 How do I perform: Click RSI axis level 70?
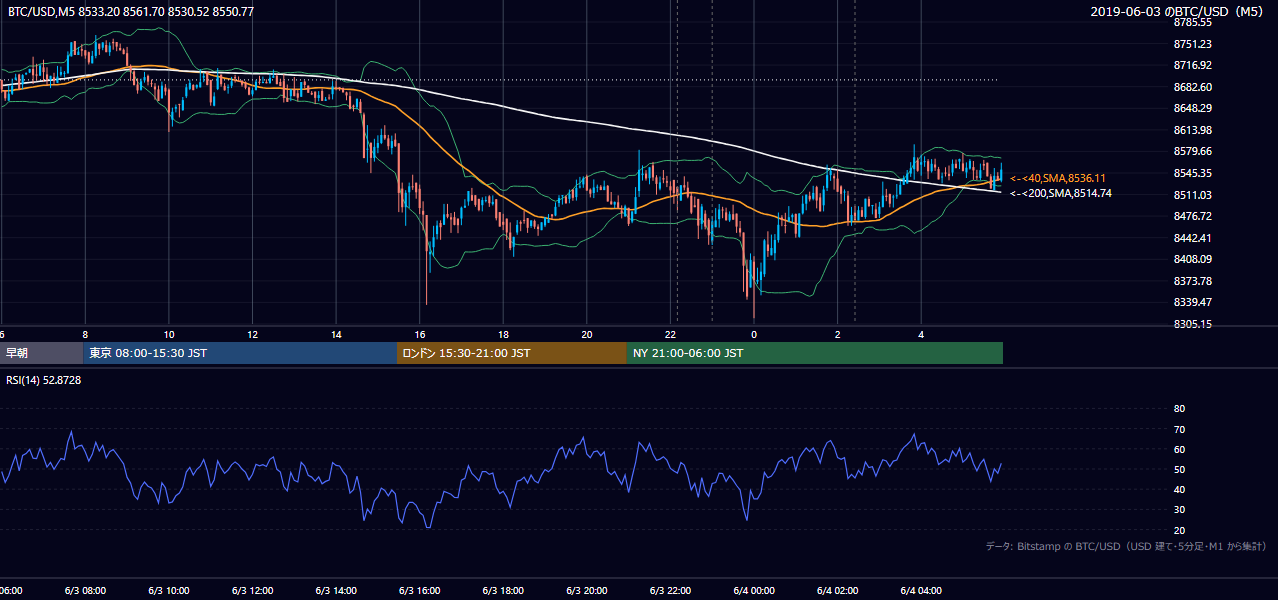click(1179, 429)
